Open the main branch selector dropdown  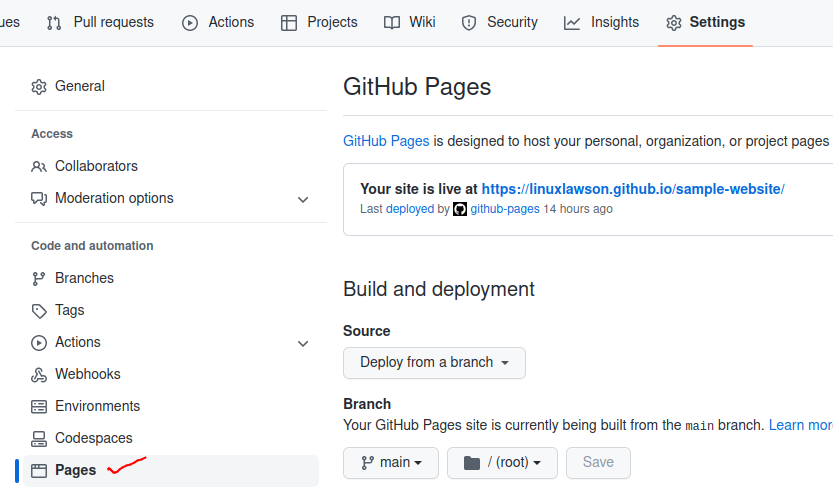click(x=391, y=463)
